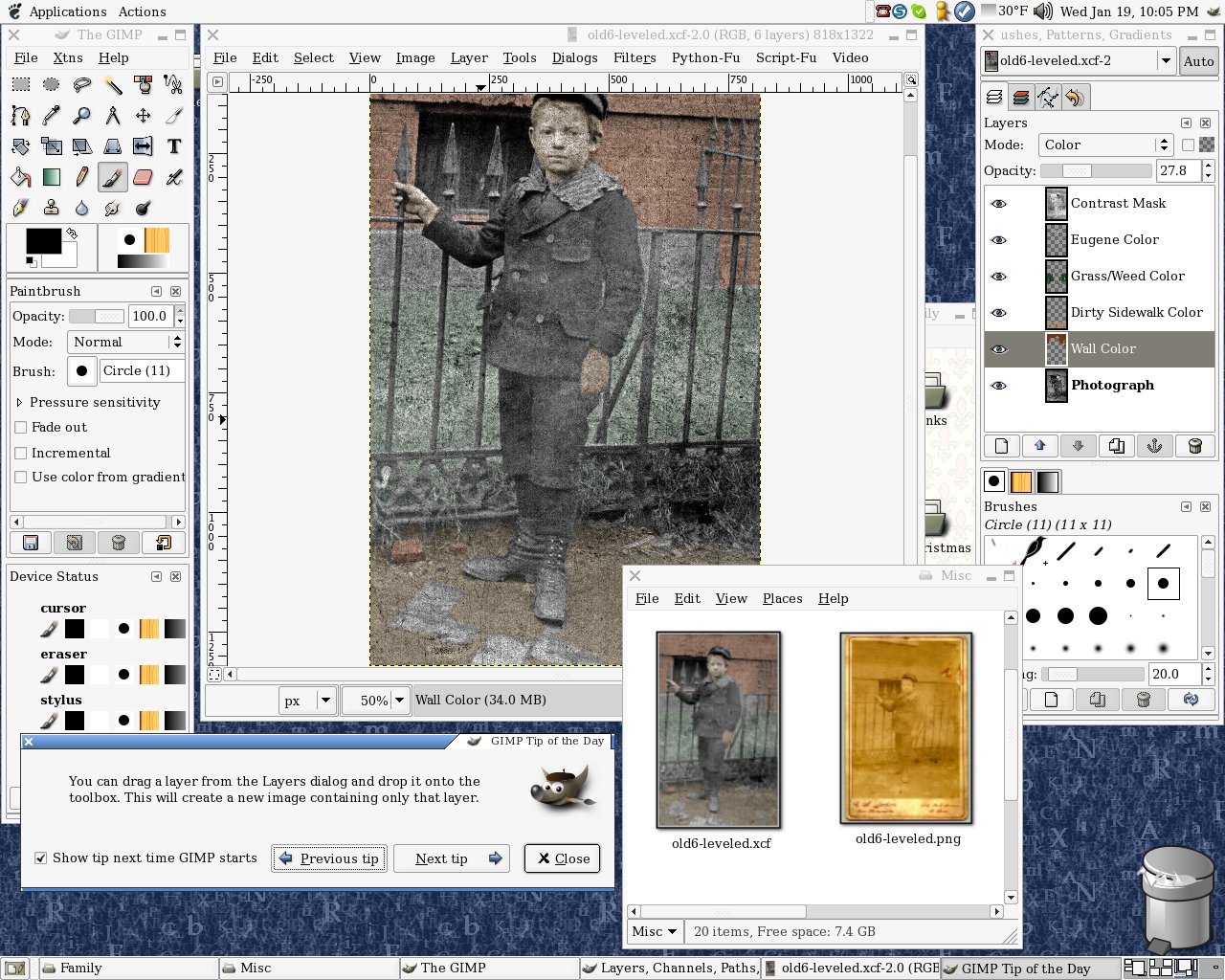Hide the Eugene Color layer
The width and height of the screenshot is (1225, 980).
point(999,240)
